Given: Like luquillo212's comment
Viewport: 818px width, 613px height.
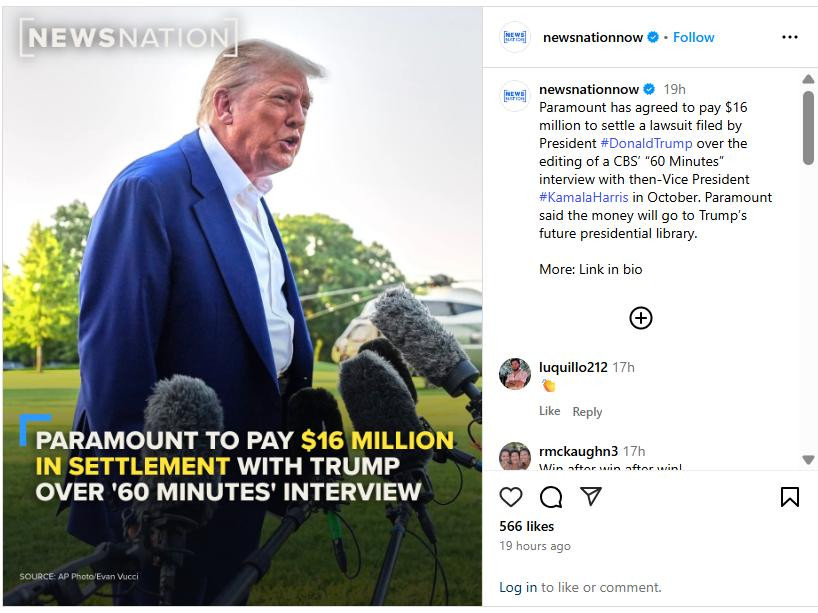Looking at the screenshot, I should coord(550,411).
